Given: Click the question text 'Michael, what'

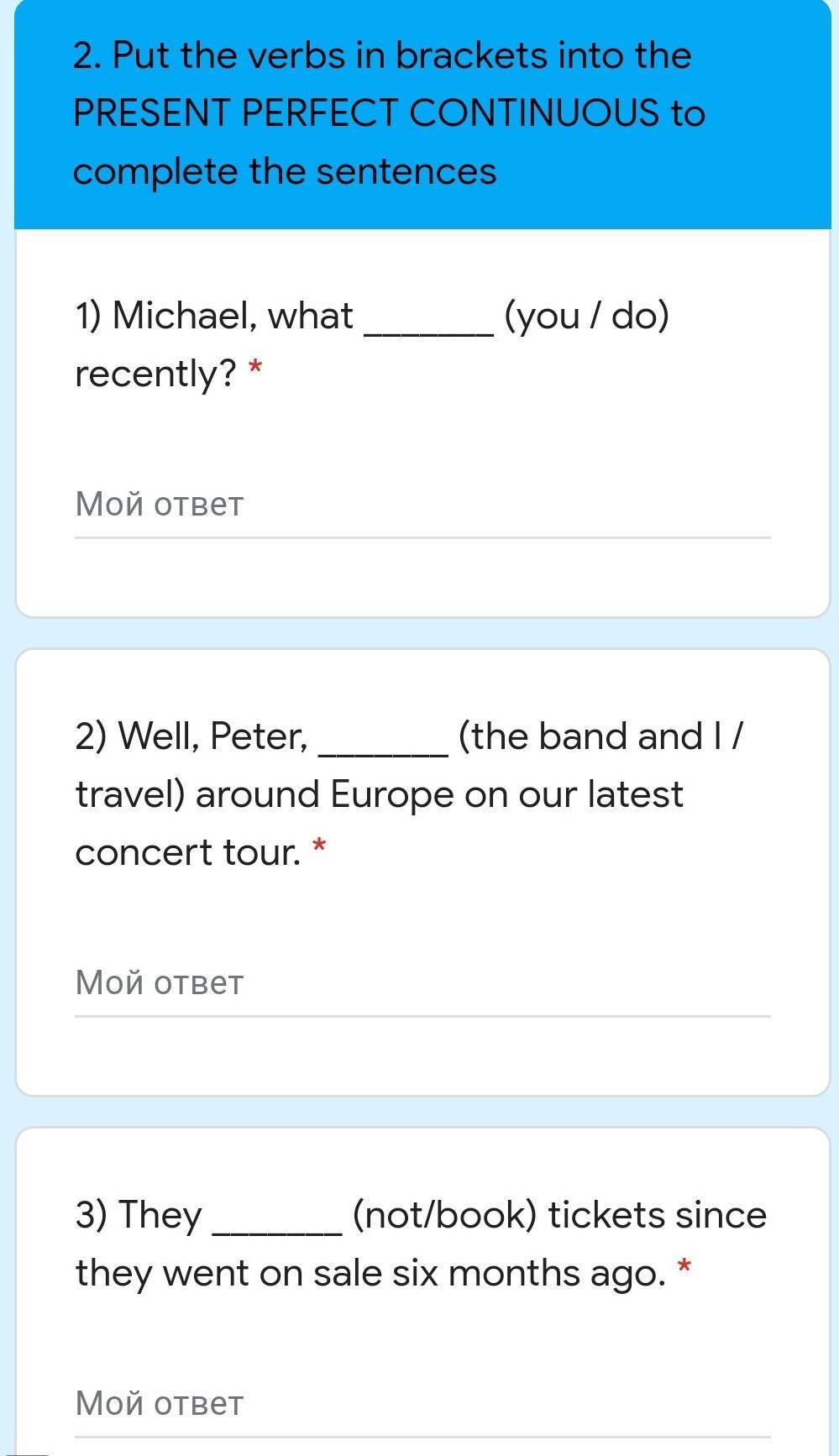Looking at the screenshot, I should (x=214, y=317).
